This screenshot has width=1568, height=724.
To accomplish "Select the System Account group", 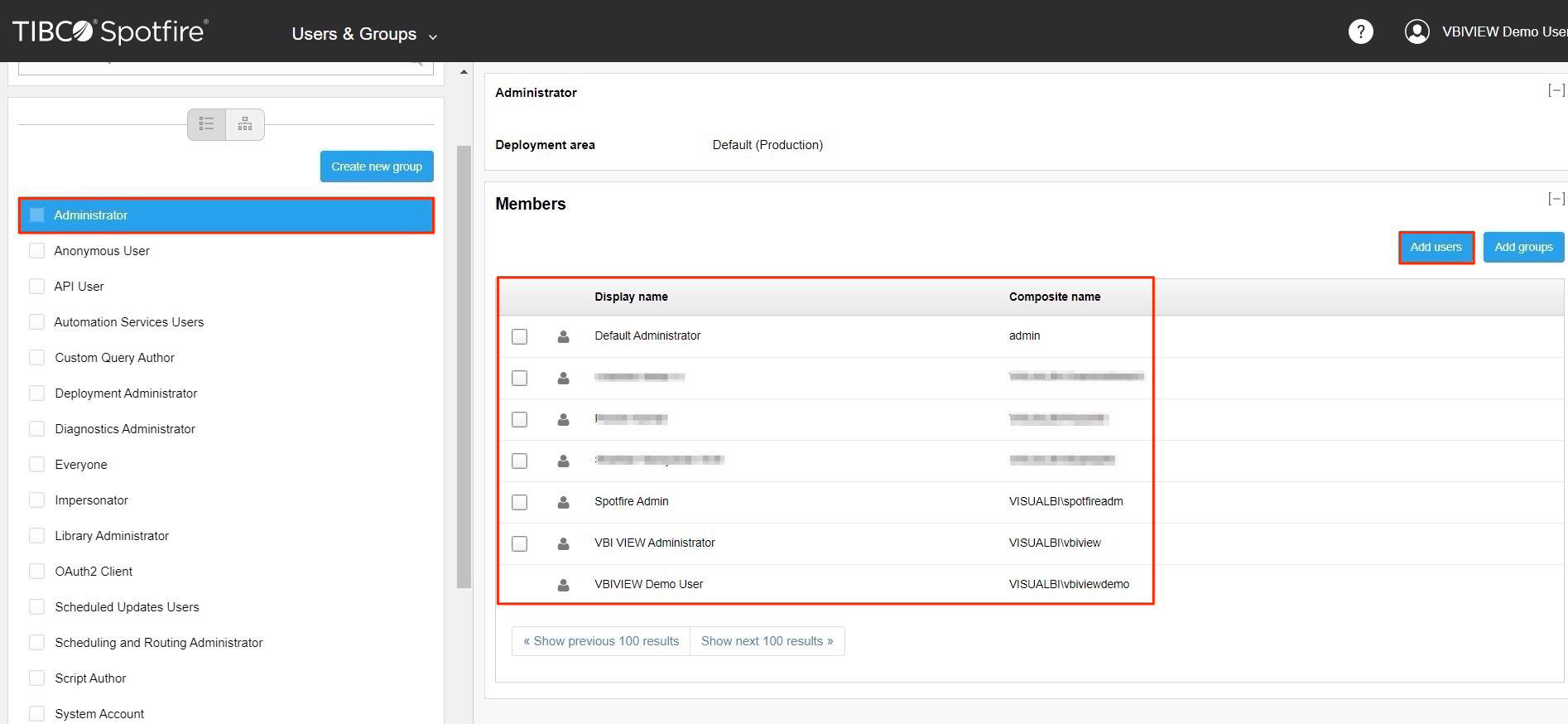I will pos(99,714).
